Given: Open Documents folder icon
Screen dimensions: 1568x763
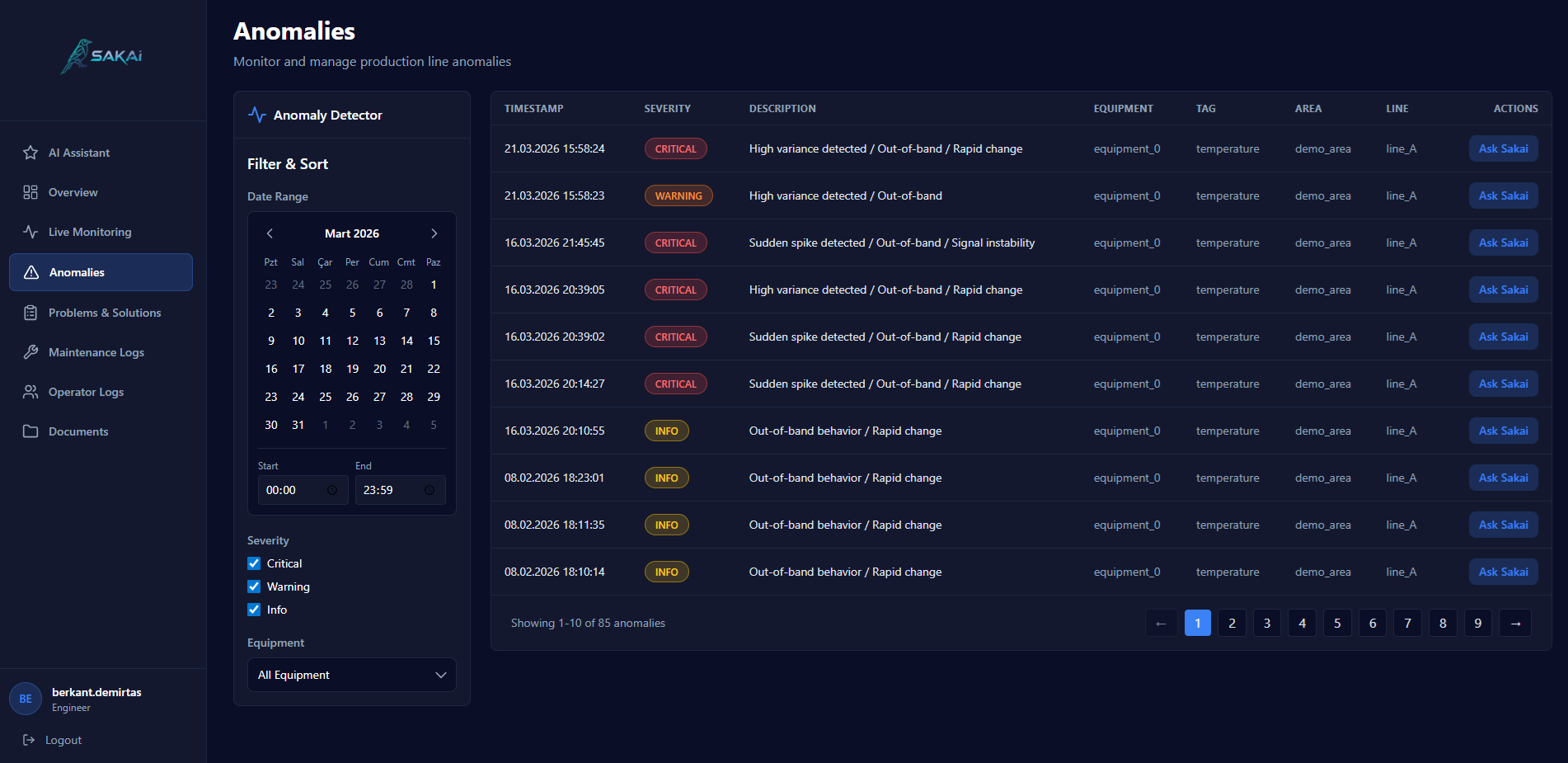Looking at the screenshot, I should 31,431.
